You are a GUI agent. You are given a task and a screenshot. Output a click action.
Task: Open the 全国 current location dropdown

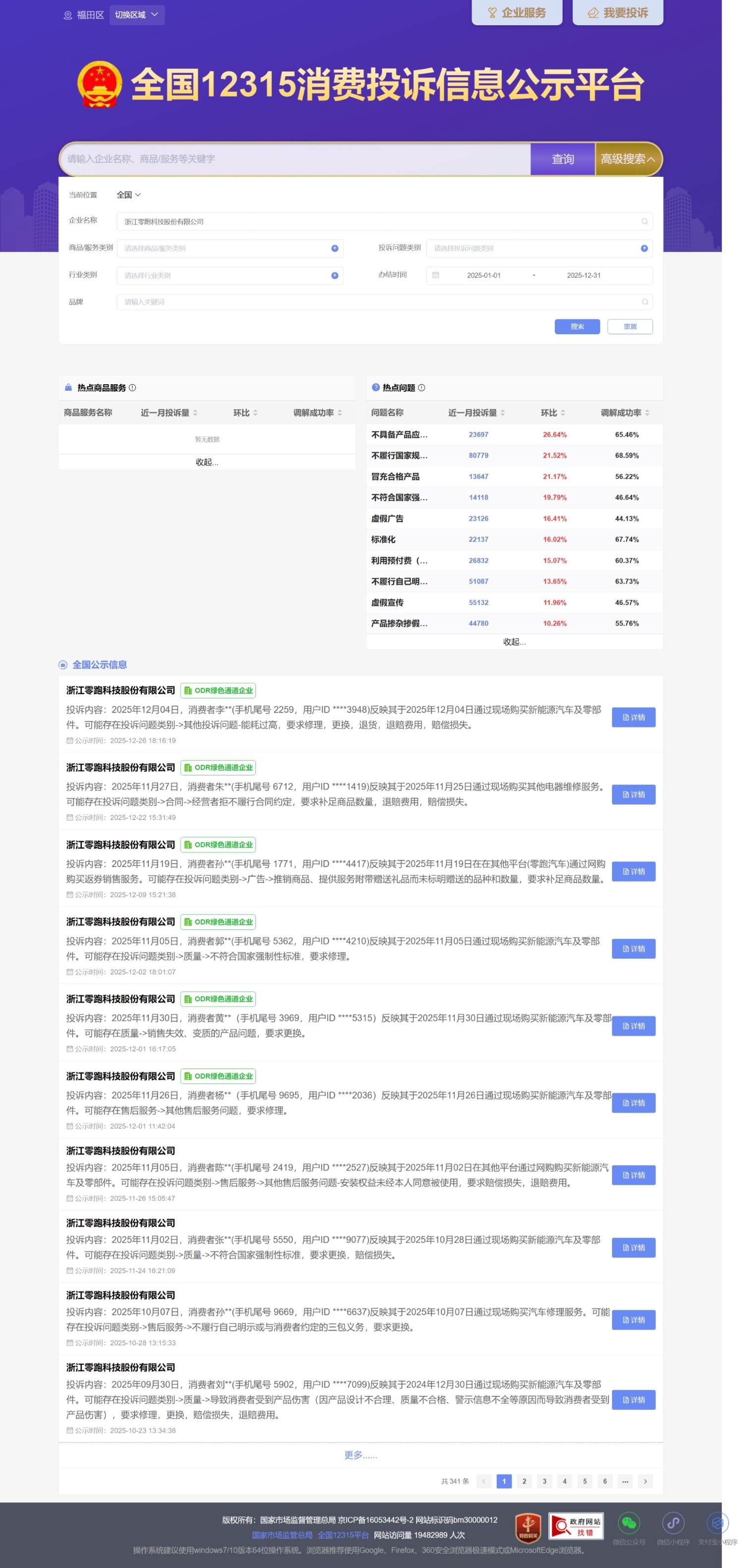[128, 195]
